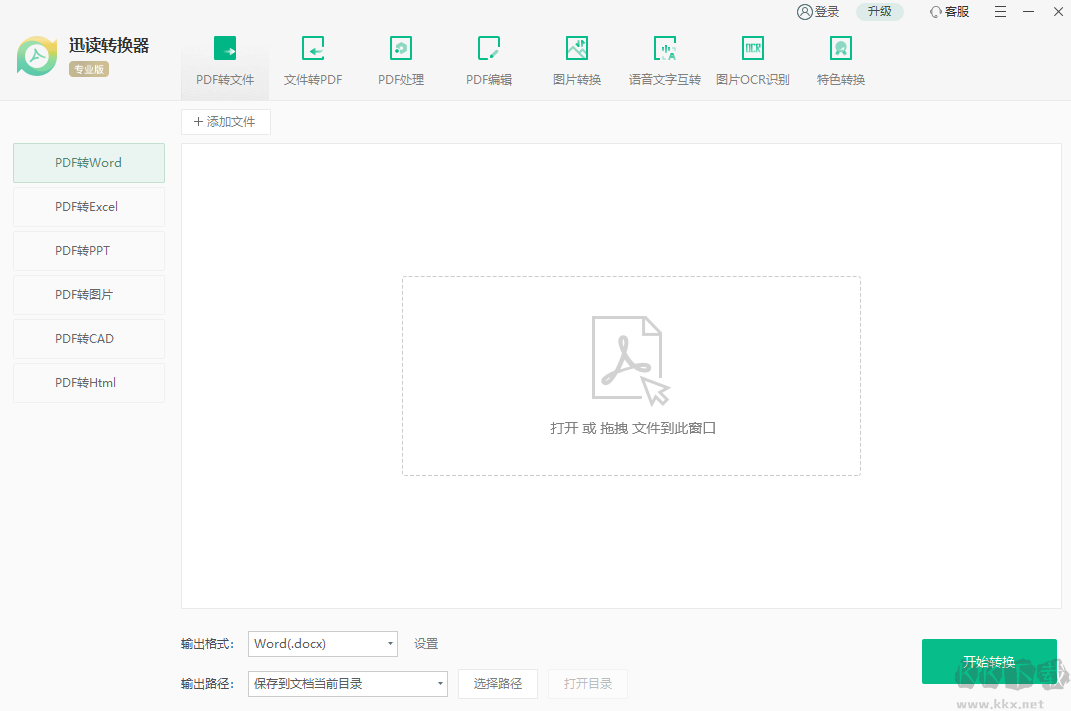Click the file drop zone area
1071x711 pixels.
pyautogui.click(x=630, y=376)
